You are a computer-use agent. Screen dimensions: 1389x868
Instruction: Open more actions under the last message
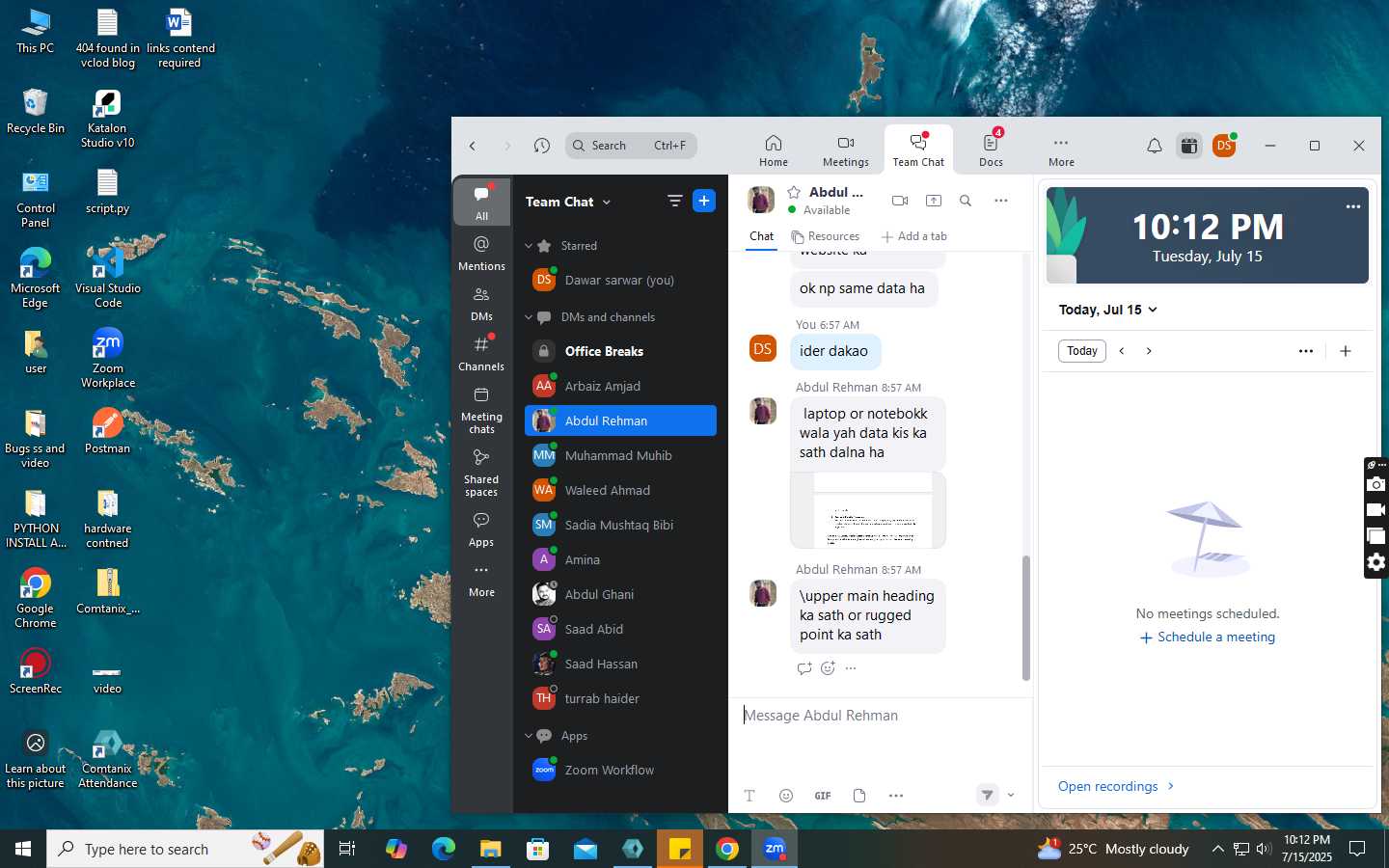coord(850,668)
